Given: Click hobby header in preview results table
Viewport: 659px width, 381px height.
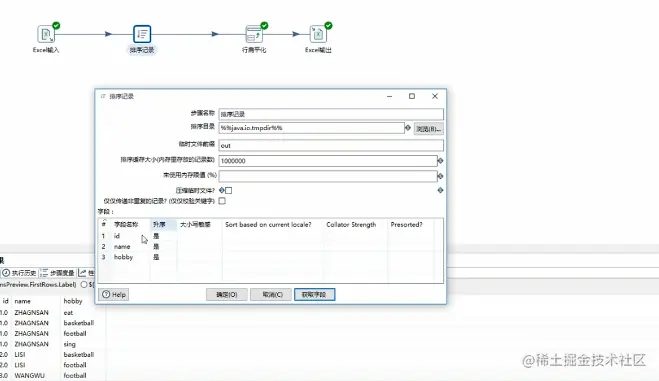Looking at the screenshot, I should [73, 301].
